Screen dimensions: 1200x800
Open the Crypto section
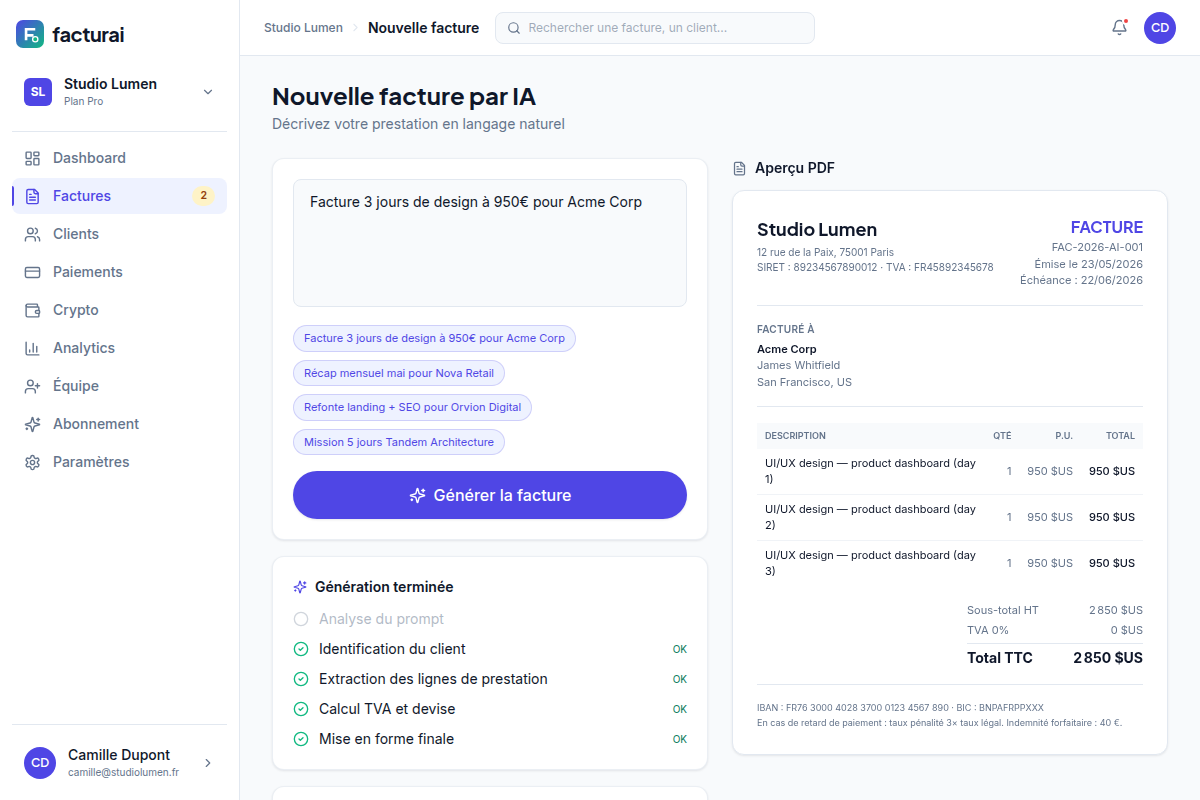(120, 310)
